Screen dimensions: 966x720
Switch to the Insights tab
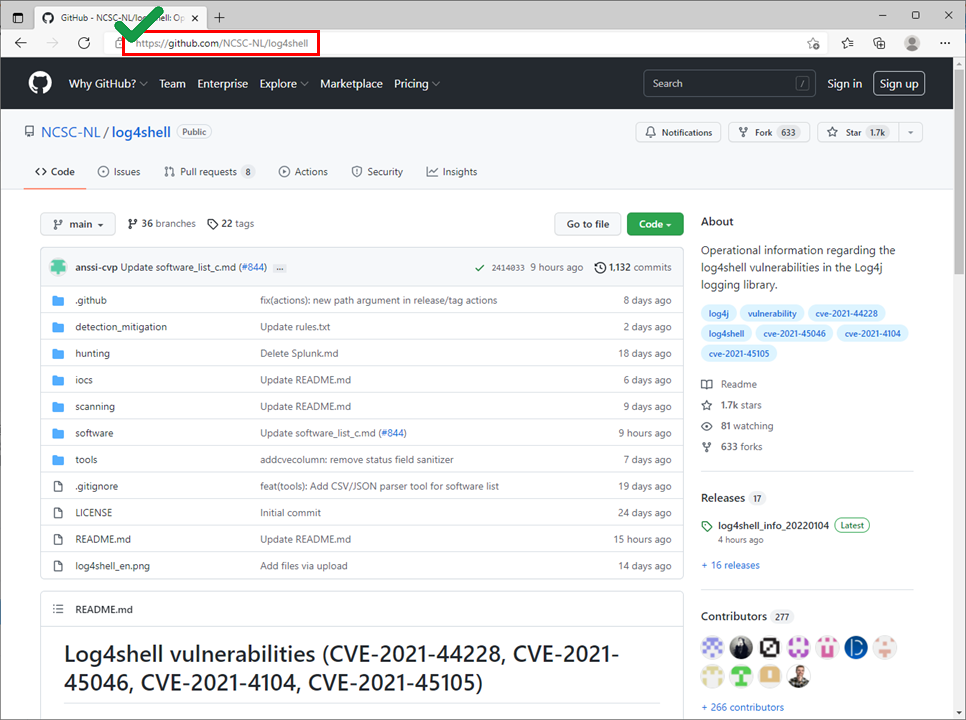click(452, 172)
